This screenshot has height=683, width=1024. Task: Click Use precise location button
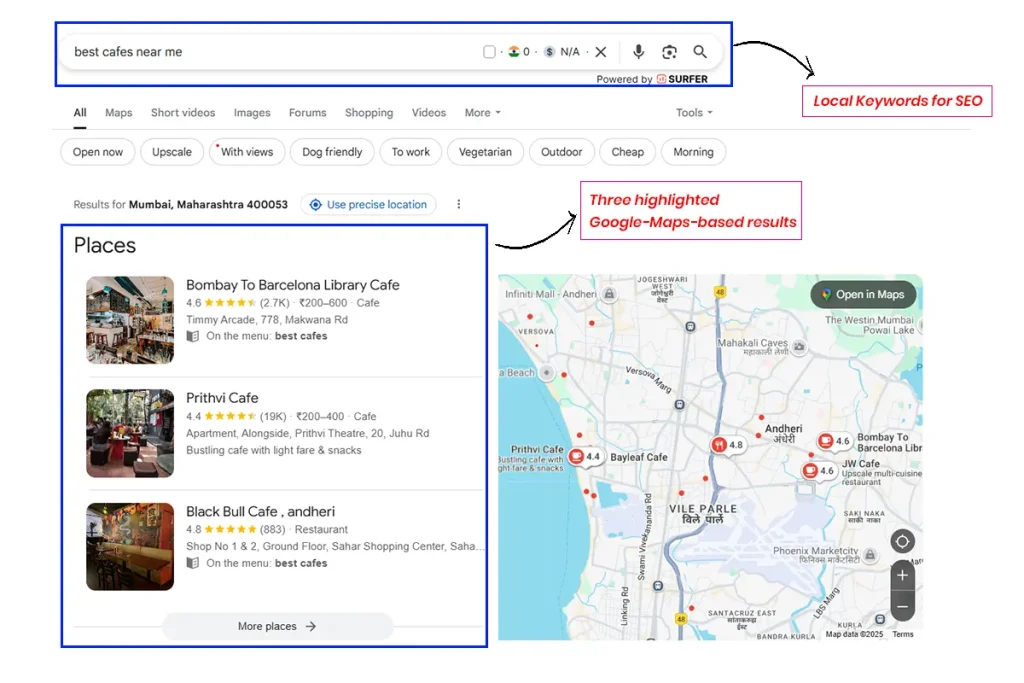coord(368,204)
